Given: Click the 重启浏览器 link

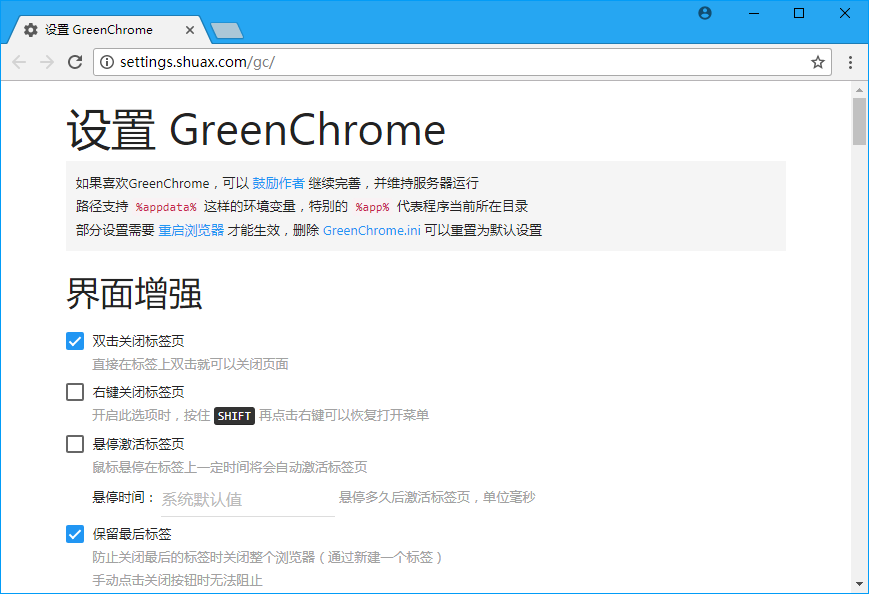Looking at the screenshot, I should tap(191, 230).
